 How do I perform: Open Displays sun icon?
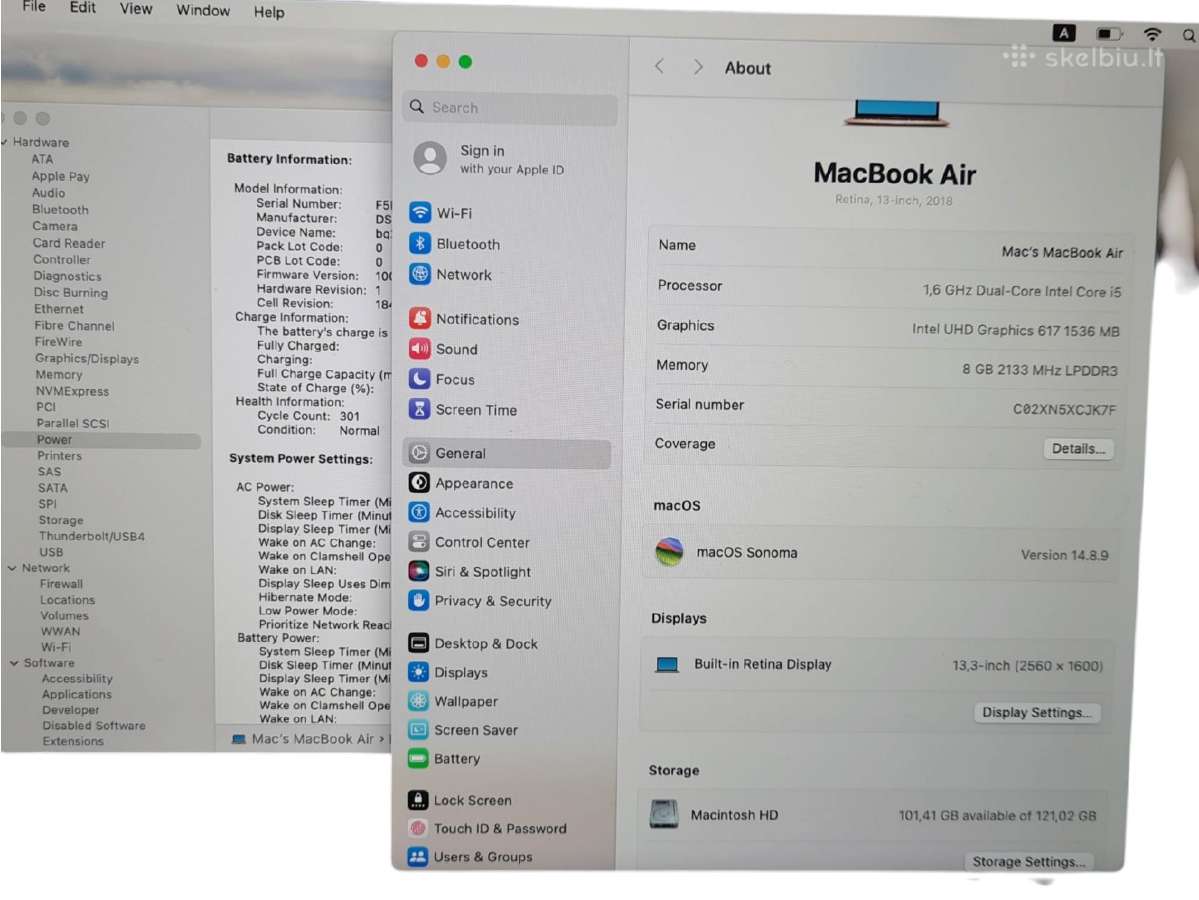pos(418,671)
